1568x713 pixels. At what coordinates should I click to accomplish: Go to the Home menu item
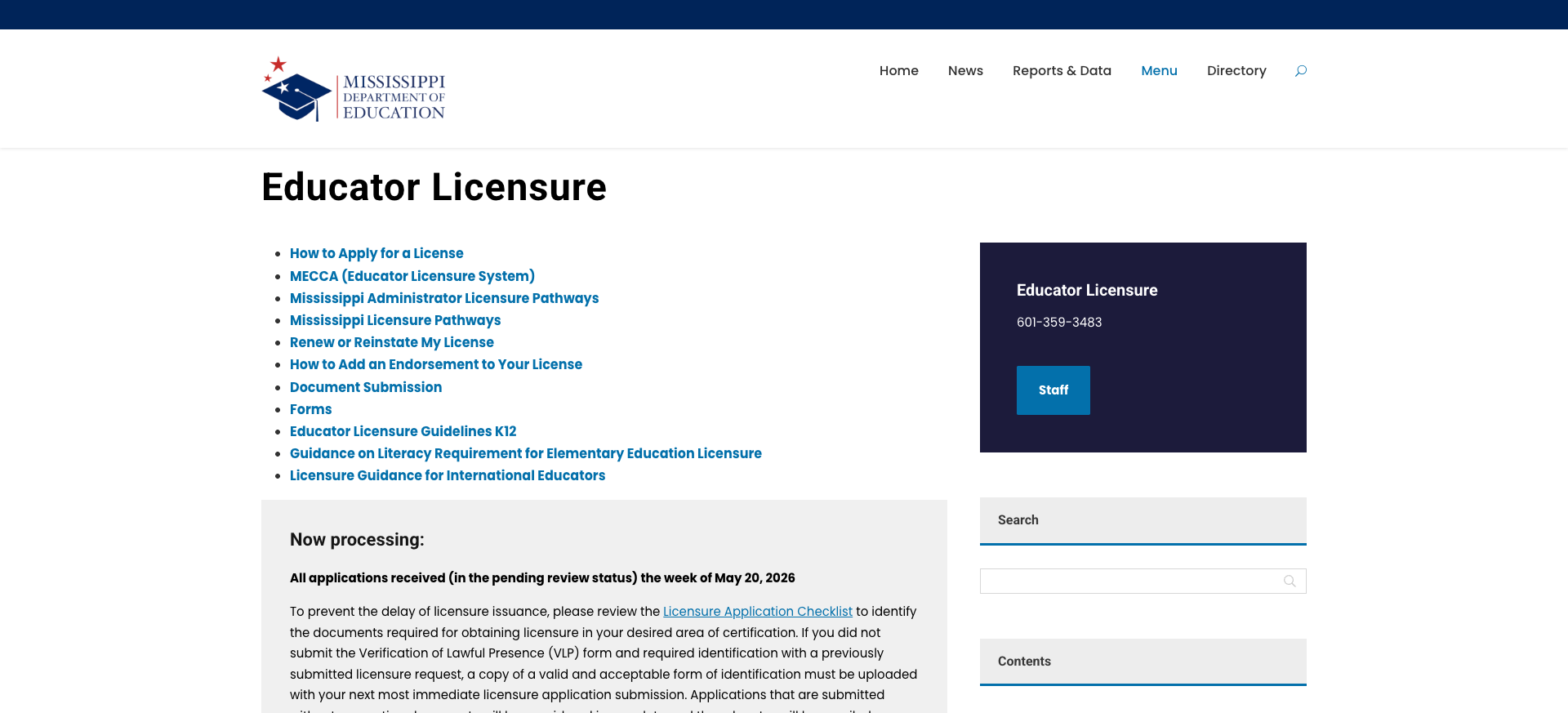[899, 71]
